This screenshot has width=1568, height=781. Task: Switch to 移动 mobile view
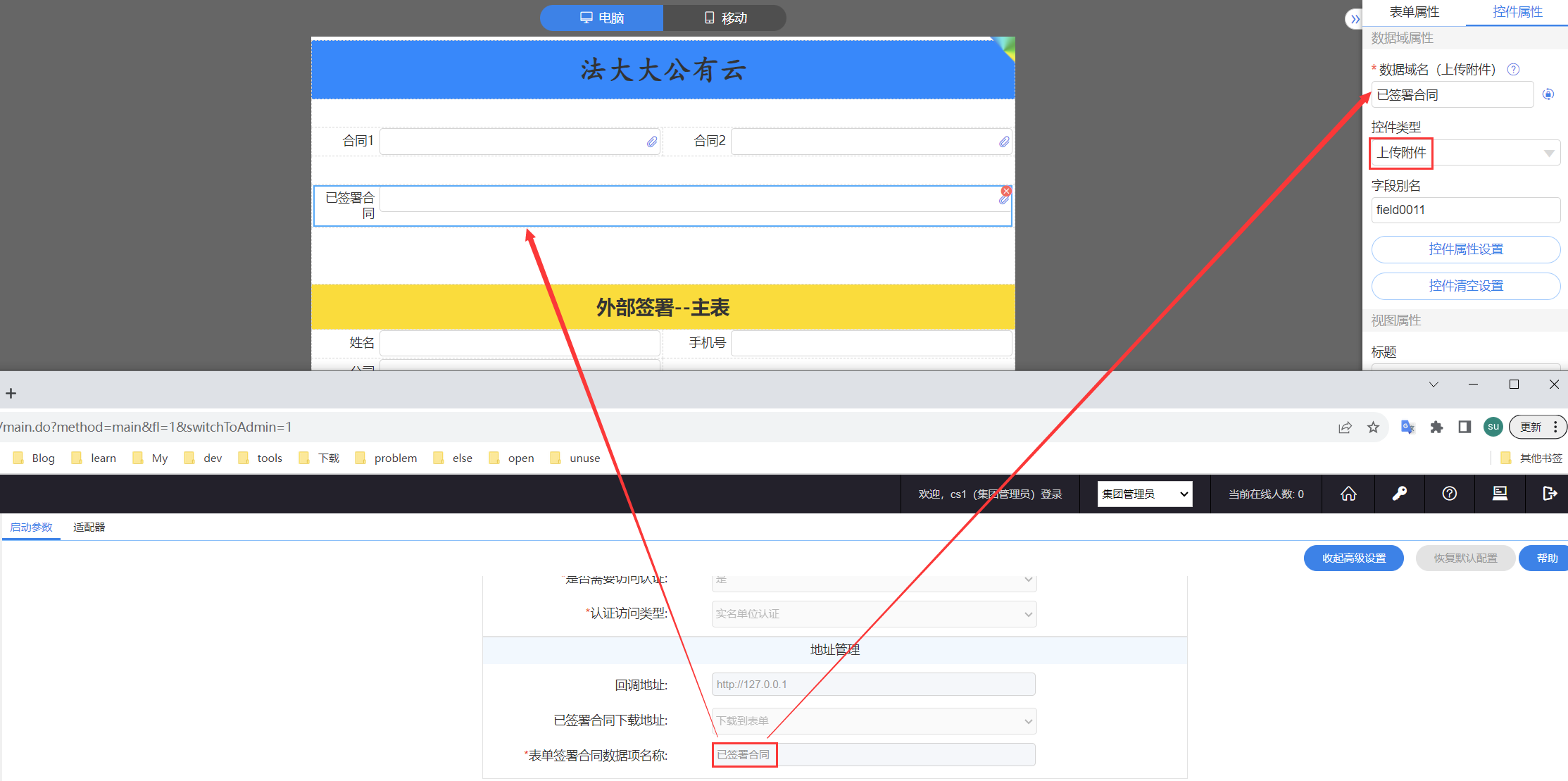(x=725, y=18)
